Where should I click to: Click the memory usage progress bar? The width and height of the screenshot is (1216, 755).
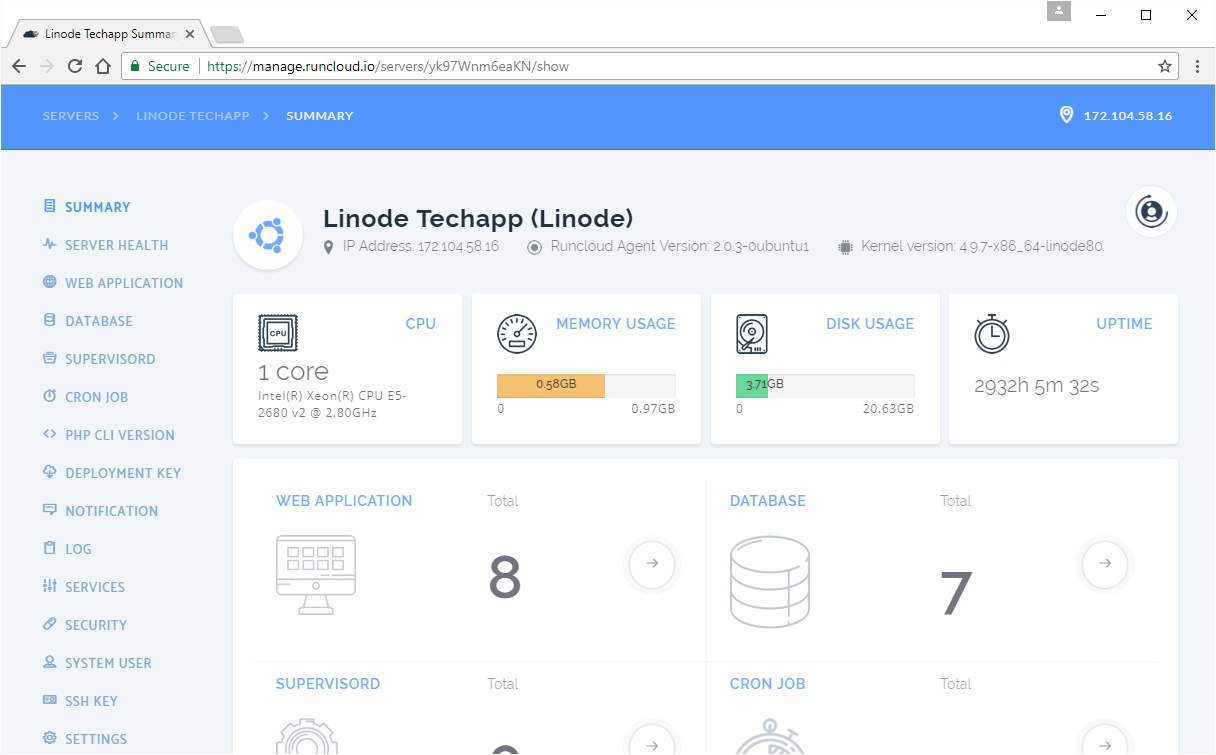(586, 385)
